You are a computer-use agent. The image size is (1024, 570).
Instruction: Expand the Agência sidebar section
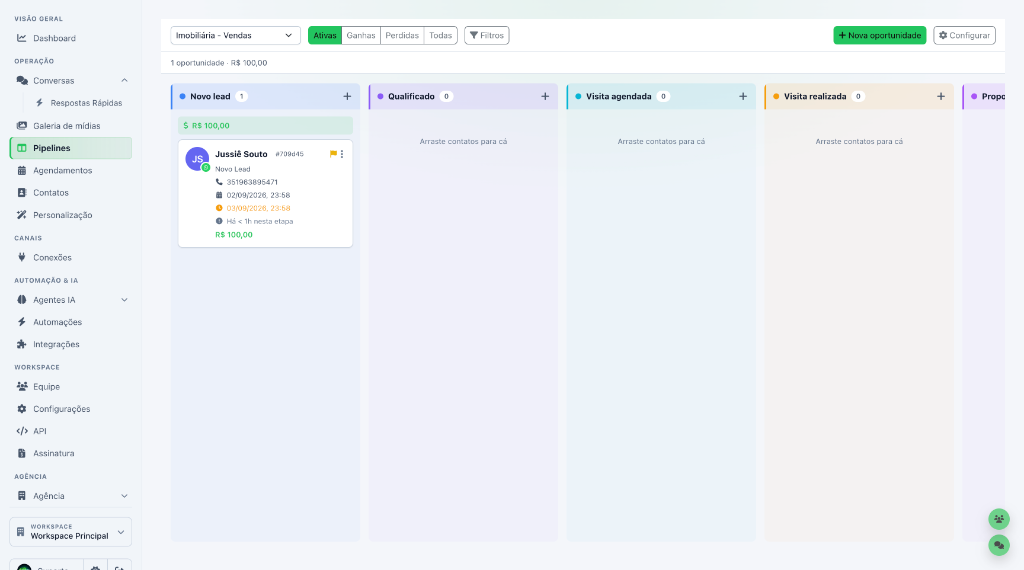(x=124, y=496)
